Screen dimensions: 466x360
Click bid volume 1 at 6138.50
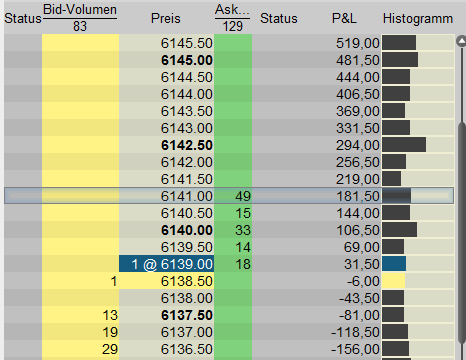coord(114,281)
